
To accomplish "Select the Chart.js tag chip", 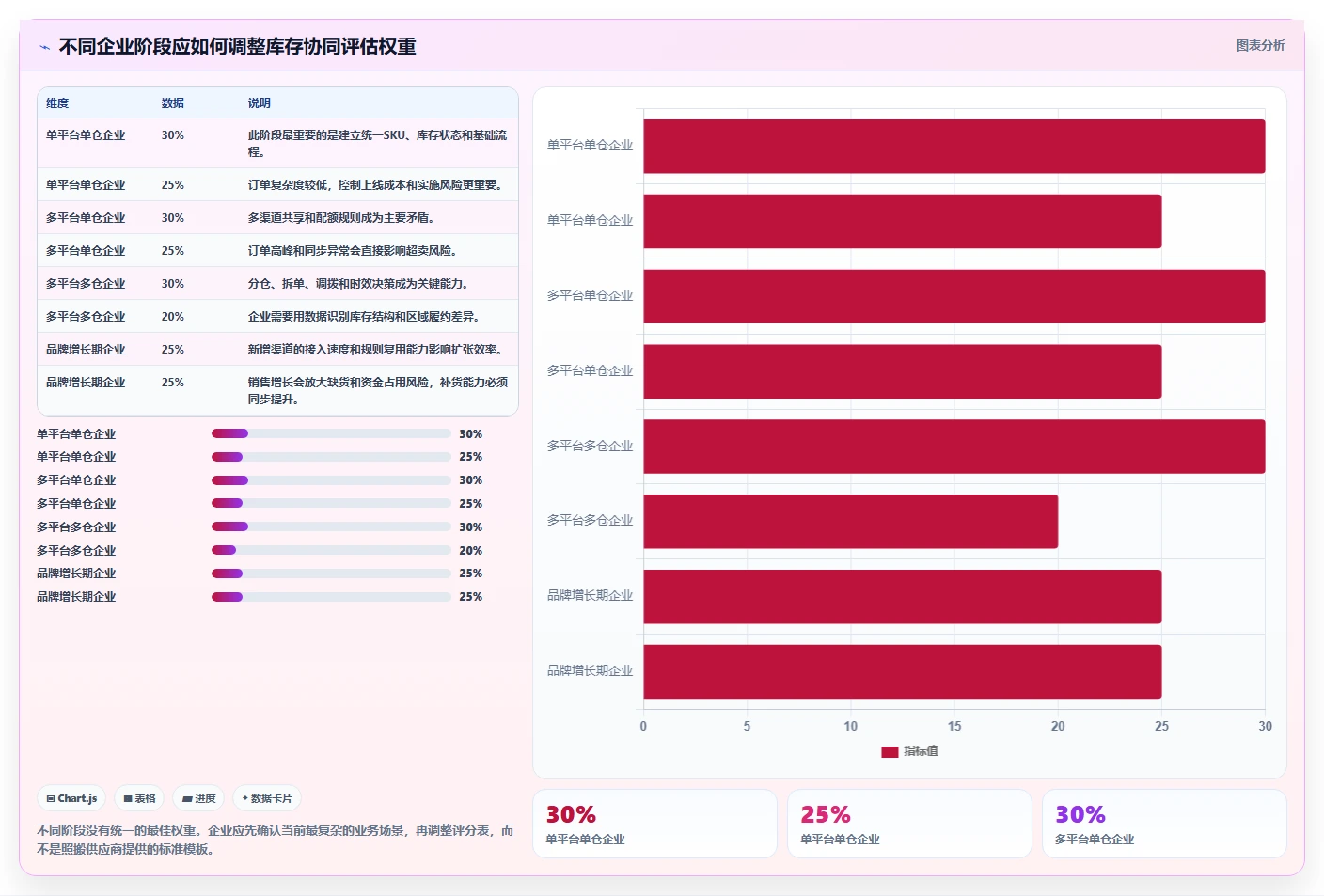I will (x=71, y=798).
